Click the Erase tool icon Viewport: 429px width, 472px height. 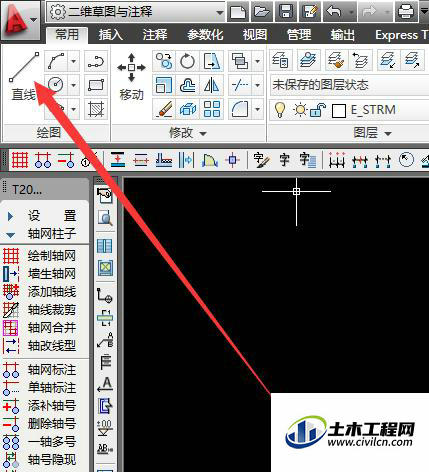click(x=164, y=109)
